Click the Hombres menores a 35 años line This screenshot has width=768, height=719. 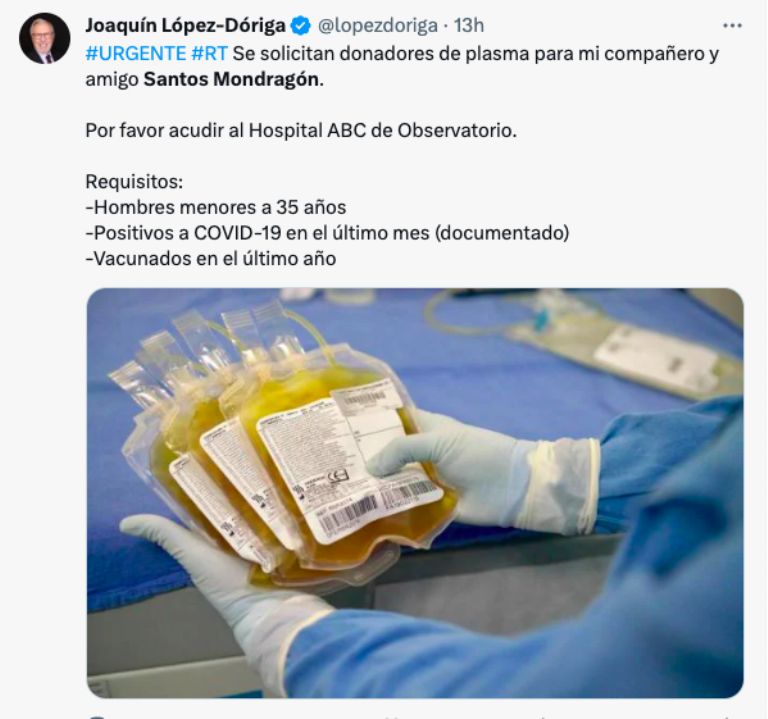coord(216,207)
